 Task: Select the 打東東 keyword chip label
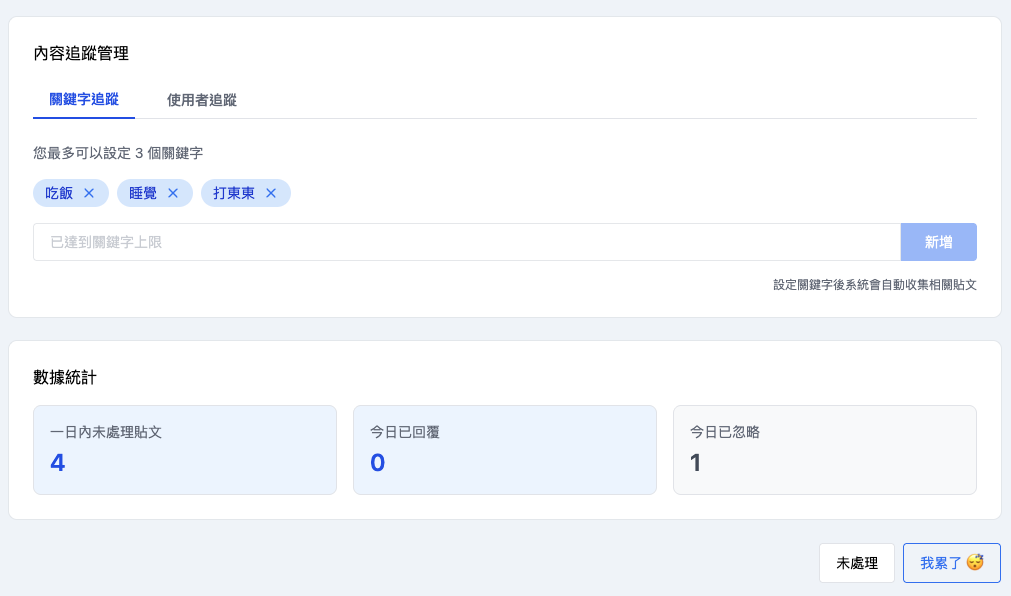234,193
